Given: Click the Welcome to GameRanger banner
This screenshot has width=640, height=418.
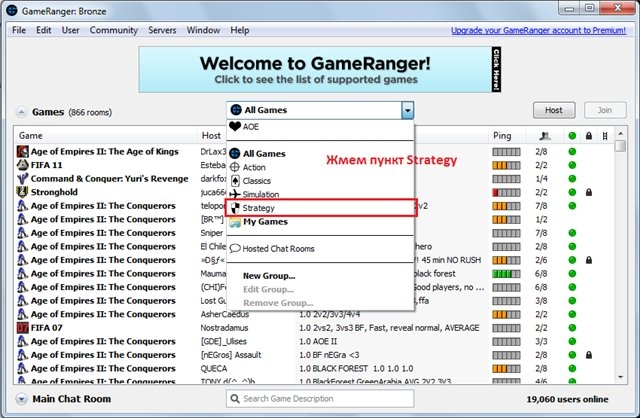Looking at the screenshot, I should click(x=318, y=70).
